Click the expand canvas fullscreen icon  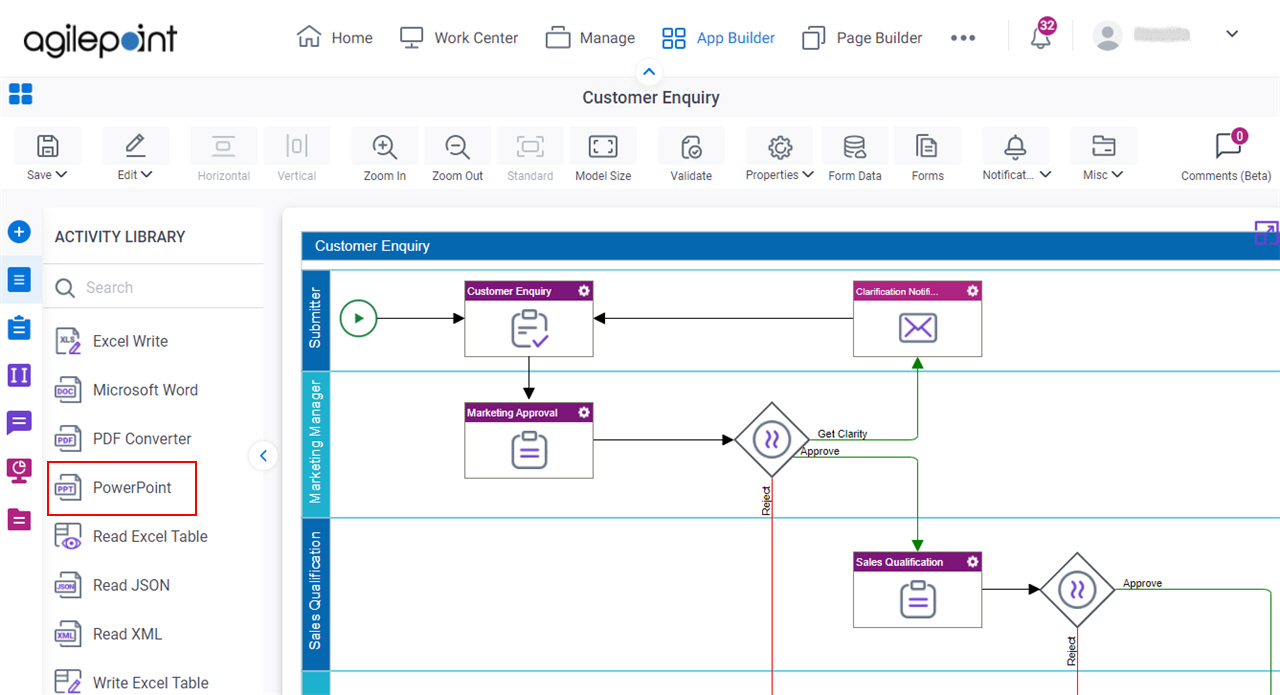[1266, 233]
